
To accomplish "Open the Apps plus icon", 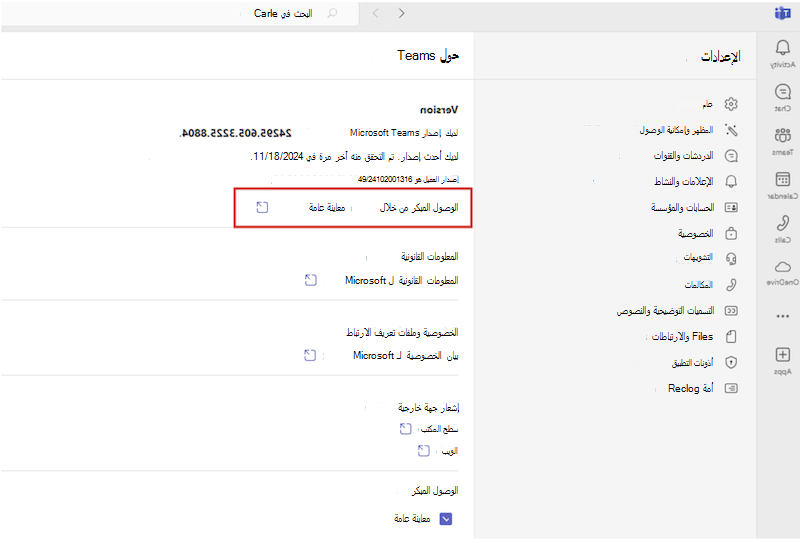I will 783,355.
